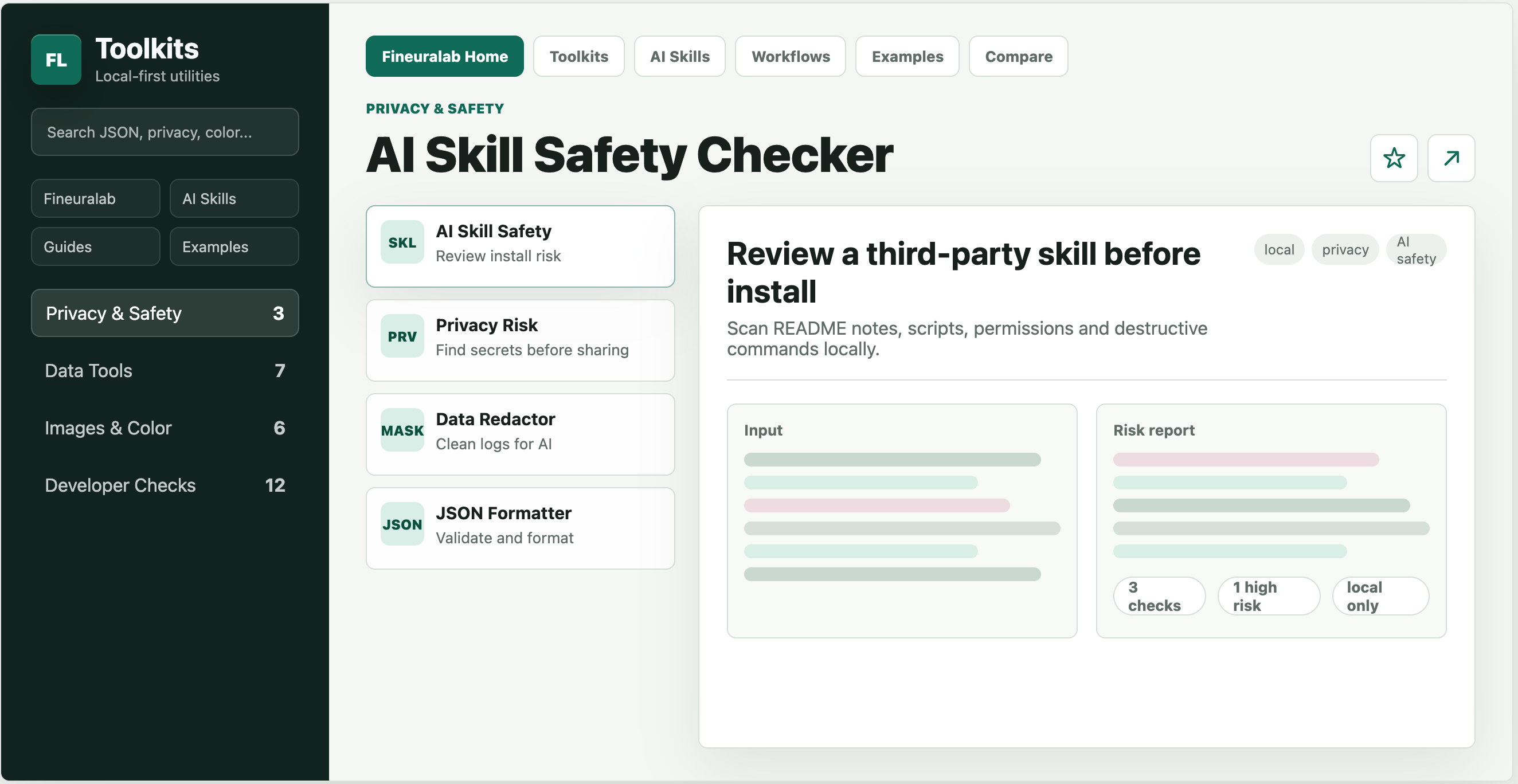Click the Data Tools count 7

tap(280, 370)
